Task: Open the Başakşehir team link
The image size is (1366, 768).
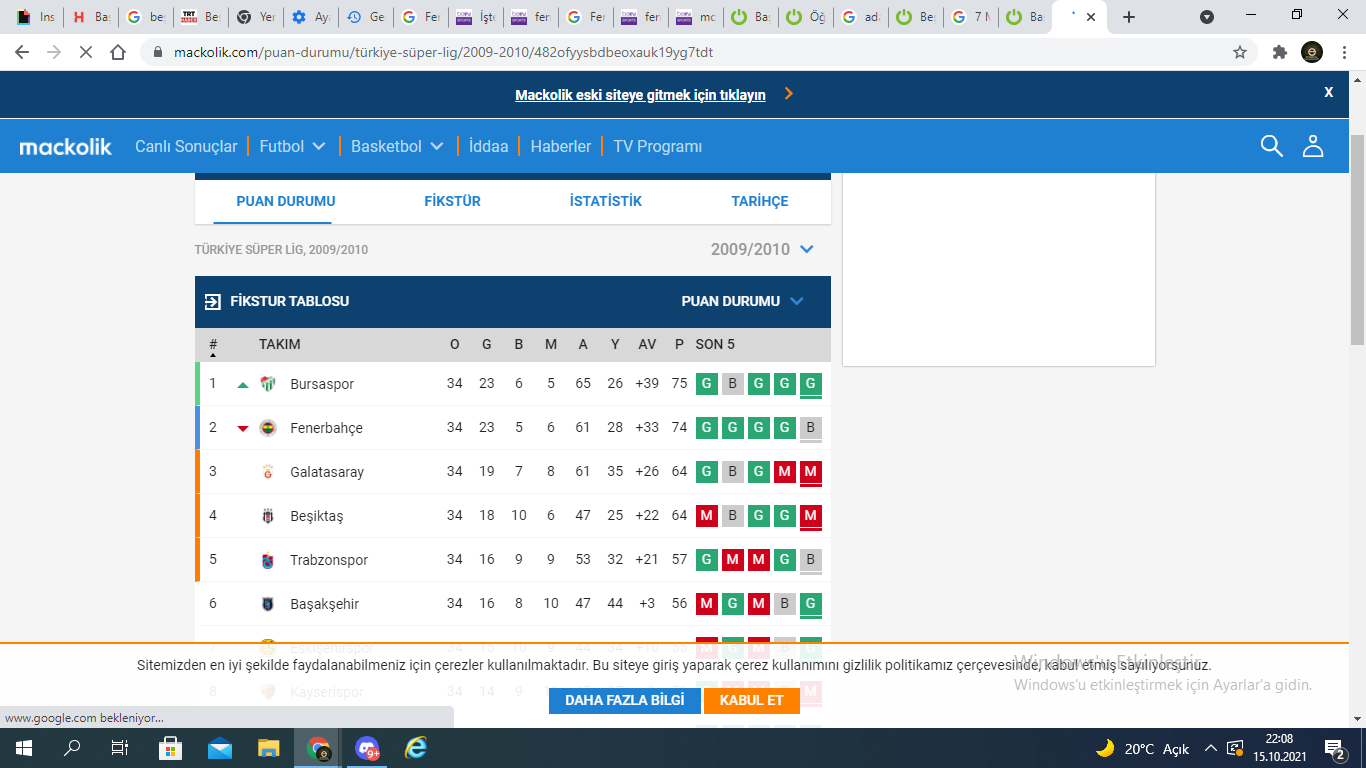Action: [324, 604]
